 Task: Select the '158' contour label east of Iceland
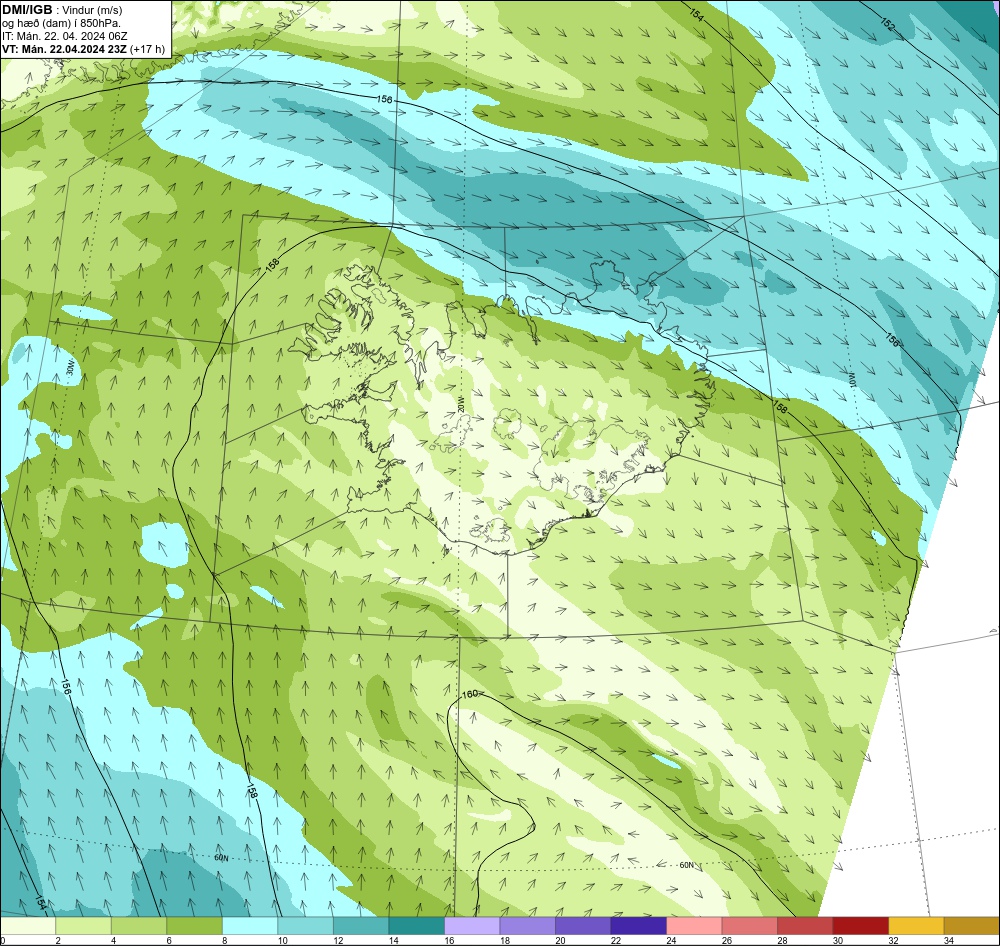pyautogui.click(x=780, y=407)
